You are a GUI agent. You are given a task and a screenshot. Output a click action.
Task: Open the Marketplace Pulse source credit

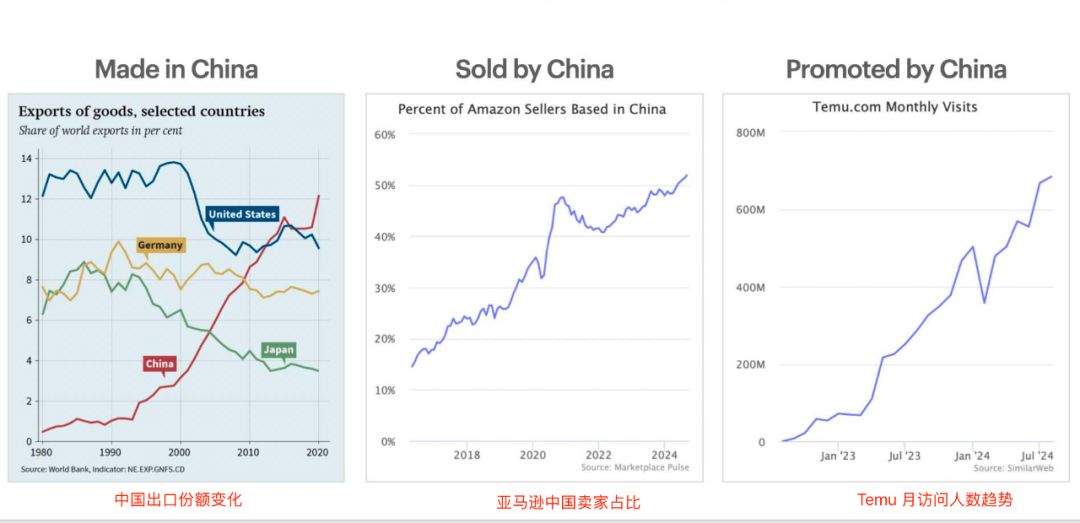(x=635, y=467)
